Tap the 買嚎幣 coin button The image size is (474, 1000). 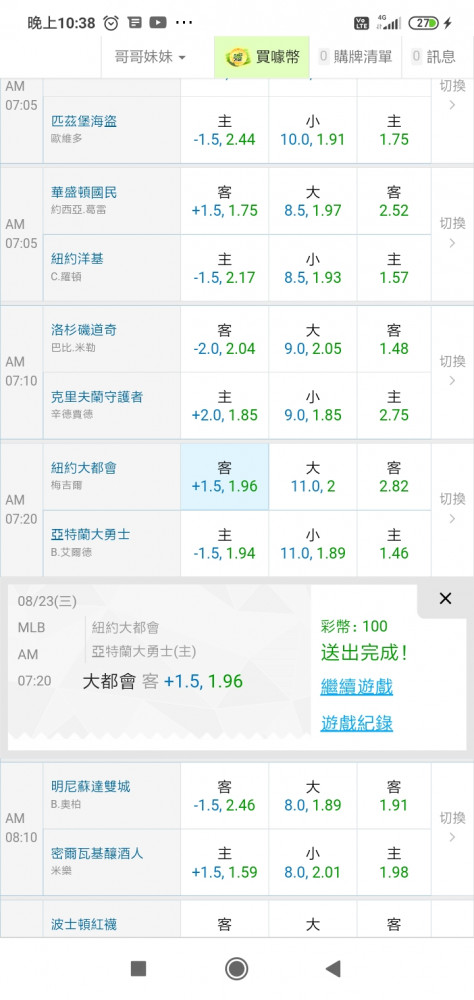(x=262, y=57)
